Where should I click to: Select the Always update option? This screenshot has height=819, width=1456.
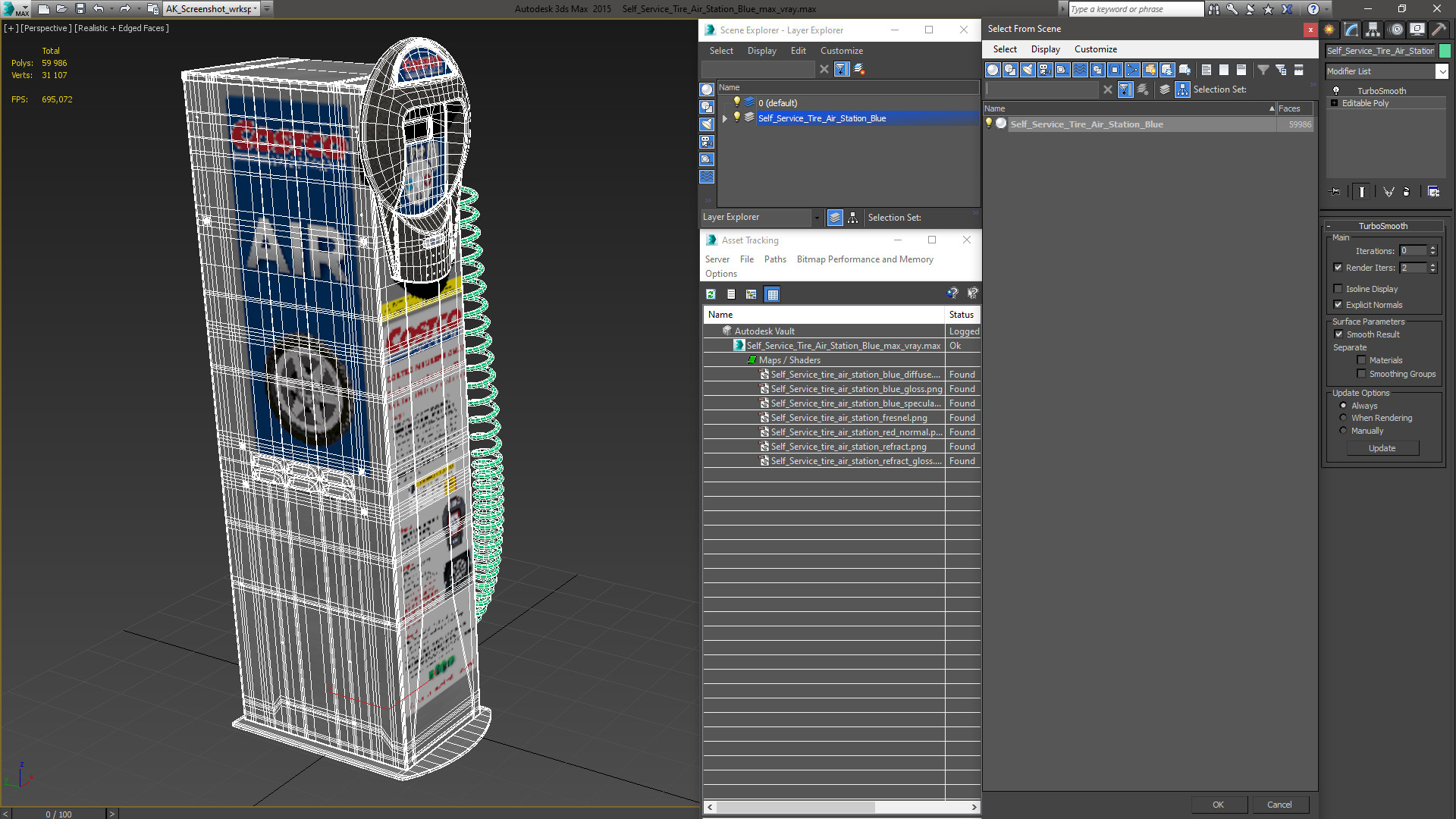click(x=1343, y=406)
